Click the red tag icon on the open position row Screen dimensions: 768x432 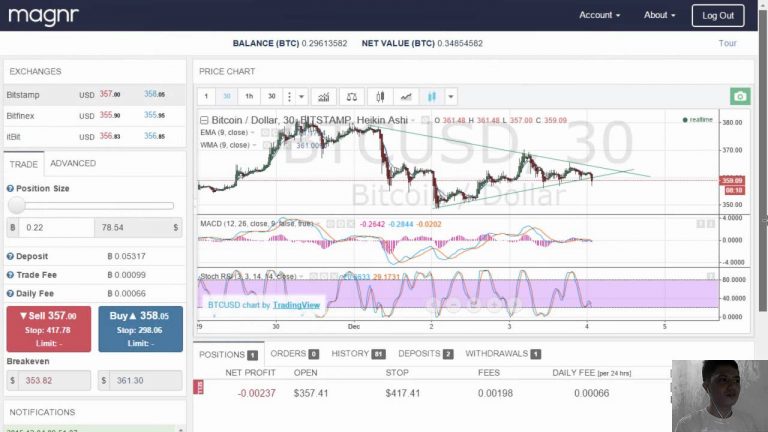click(x=199, y=387)
